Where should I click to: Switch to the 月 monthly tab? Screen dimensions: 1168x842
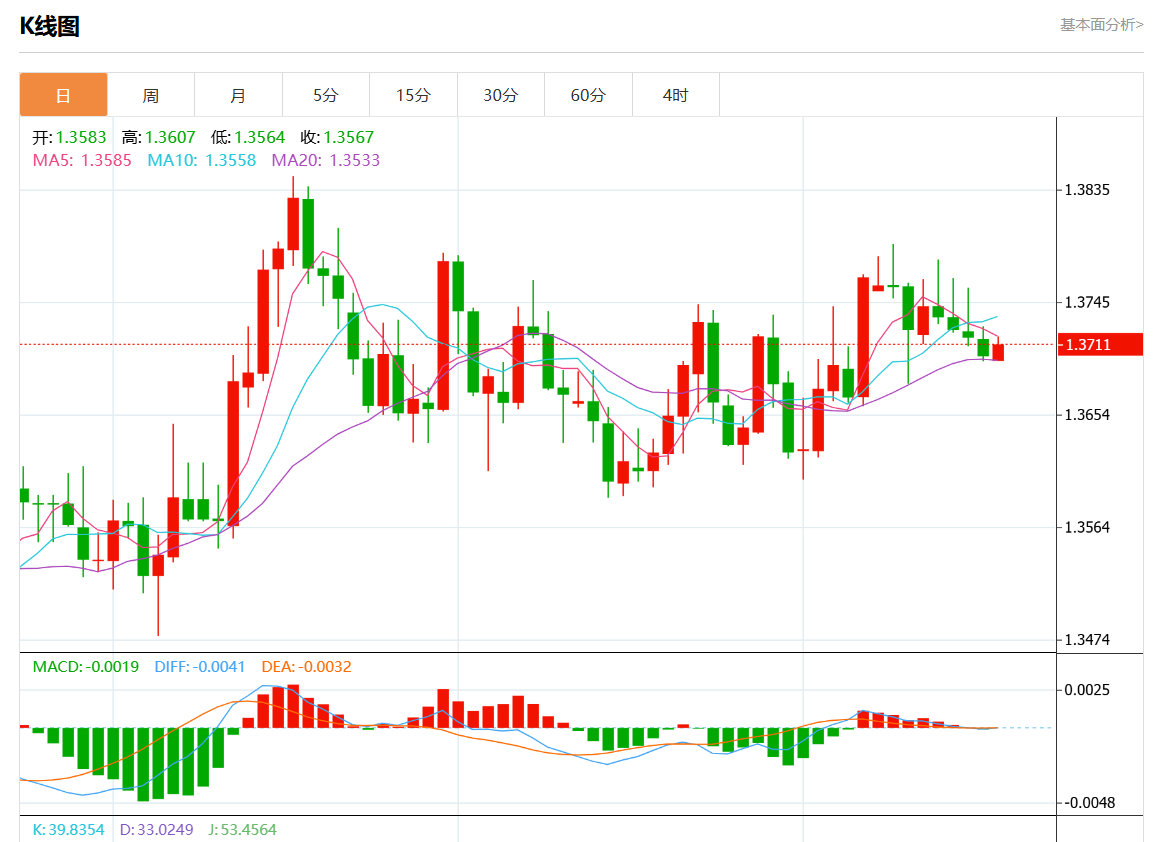coord(238,95)
